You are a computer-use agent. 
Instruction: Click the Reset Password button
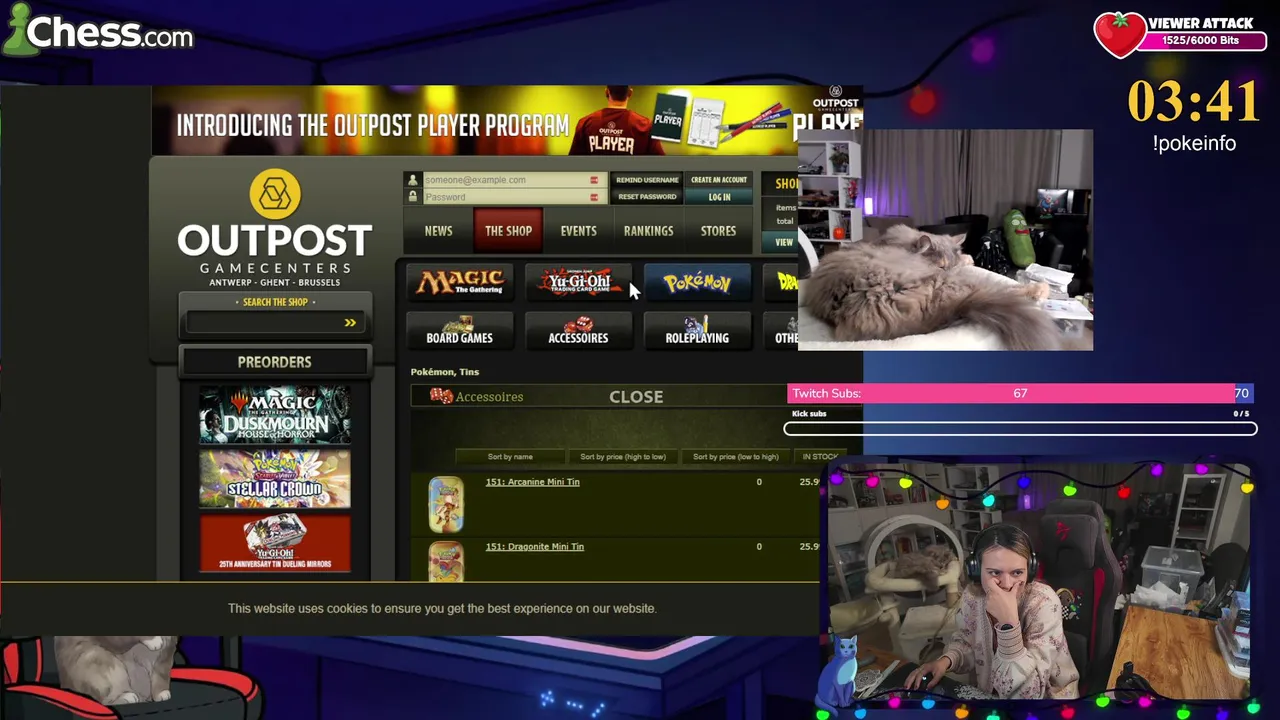[x=647, y=197]
